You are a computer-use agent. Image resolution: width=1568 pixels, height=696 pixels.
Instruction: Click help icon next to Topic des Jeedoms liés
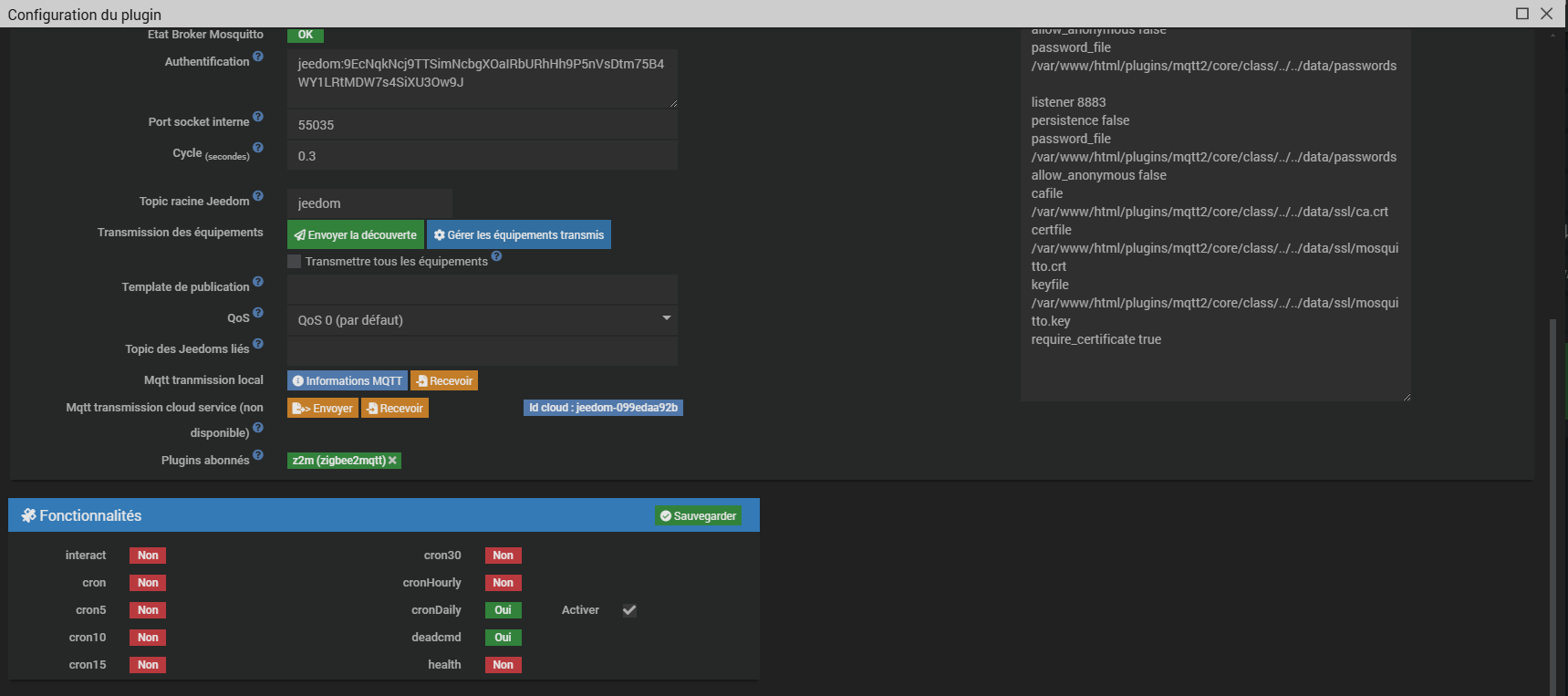click(258, 344)
